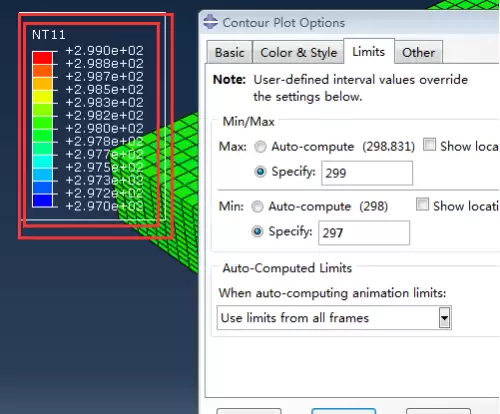The image size is (500, 414).
Task: Click the red color band in legend
Action: tap(42, 58)
